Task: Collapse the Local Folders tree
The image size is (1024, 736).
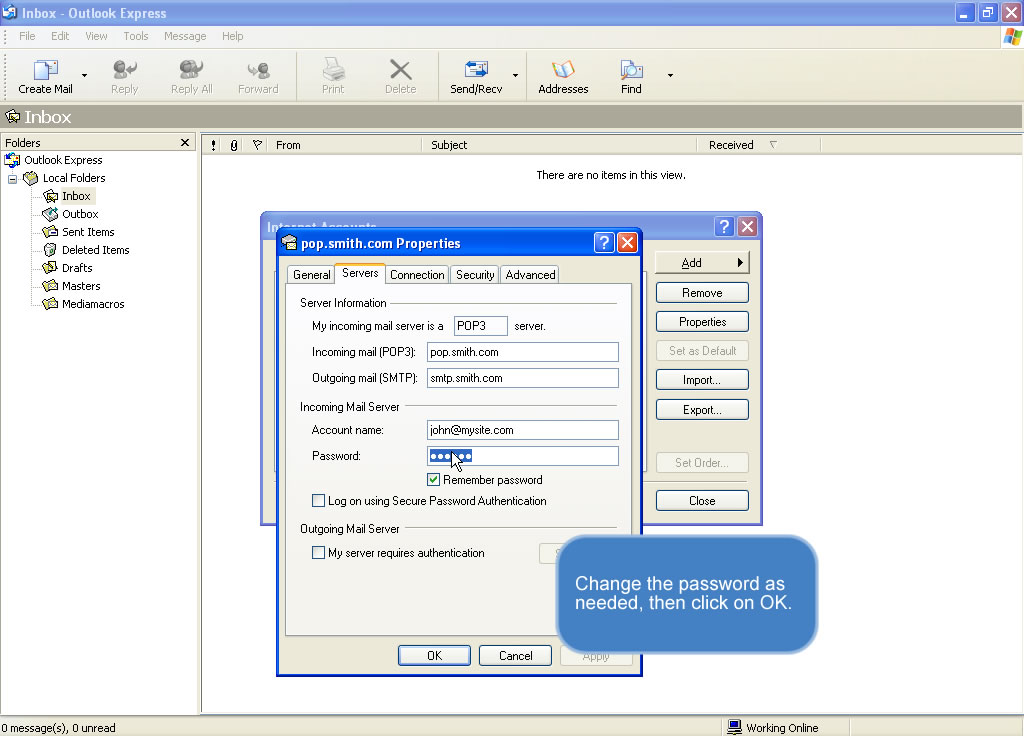Action: point(13,179)
